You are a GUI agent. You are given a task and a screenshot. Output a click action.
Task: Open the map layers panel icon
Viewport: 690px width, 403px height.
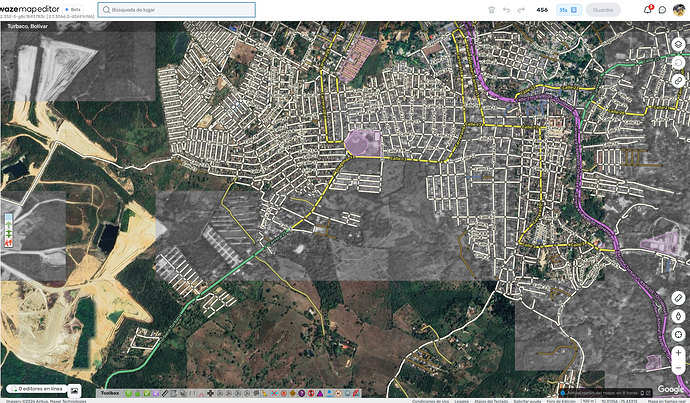[x=678, y=44]
